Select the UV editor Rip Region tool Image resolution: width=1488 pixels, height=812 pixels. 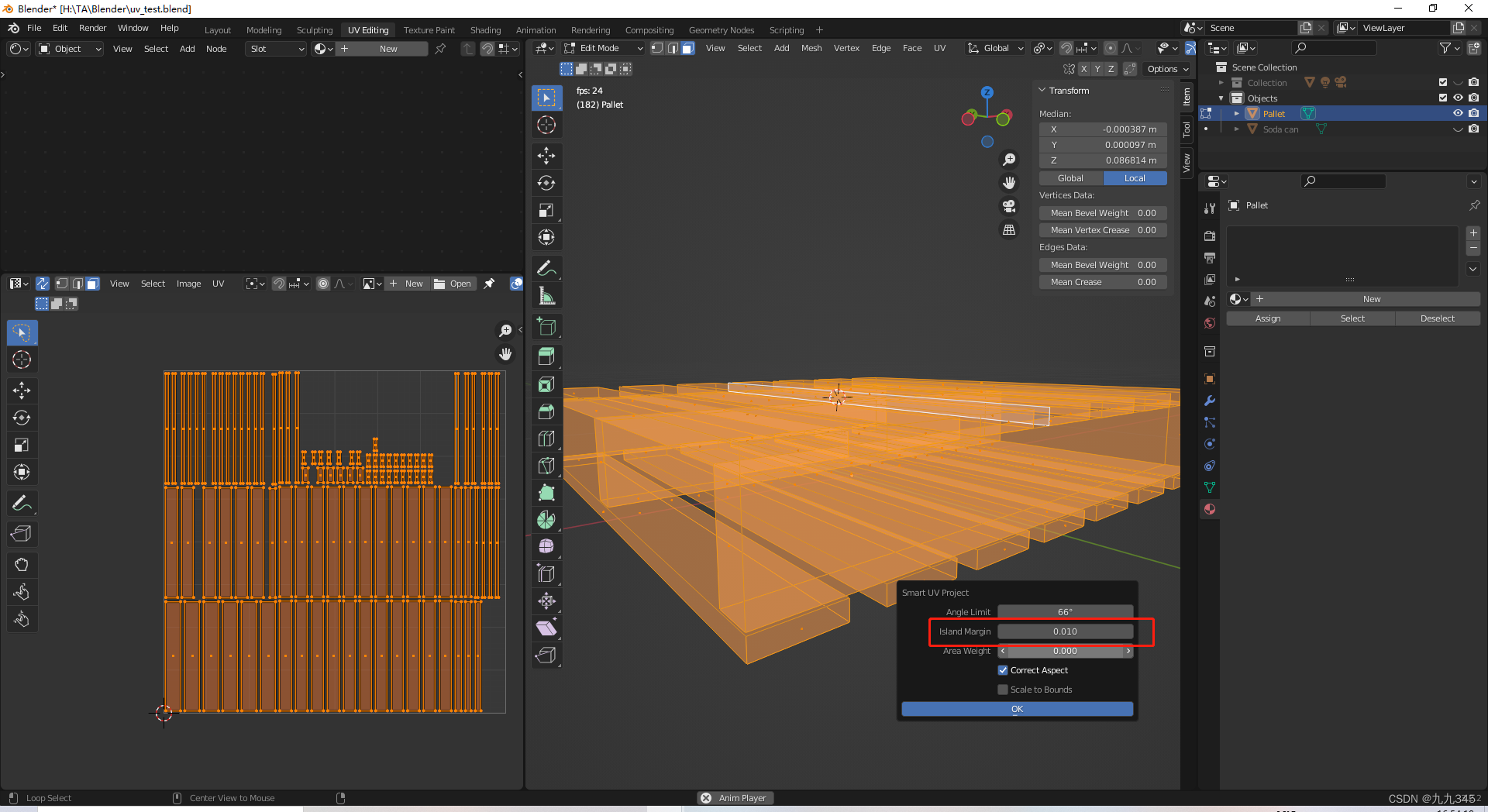pos(22,534)
